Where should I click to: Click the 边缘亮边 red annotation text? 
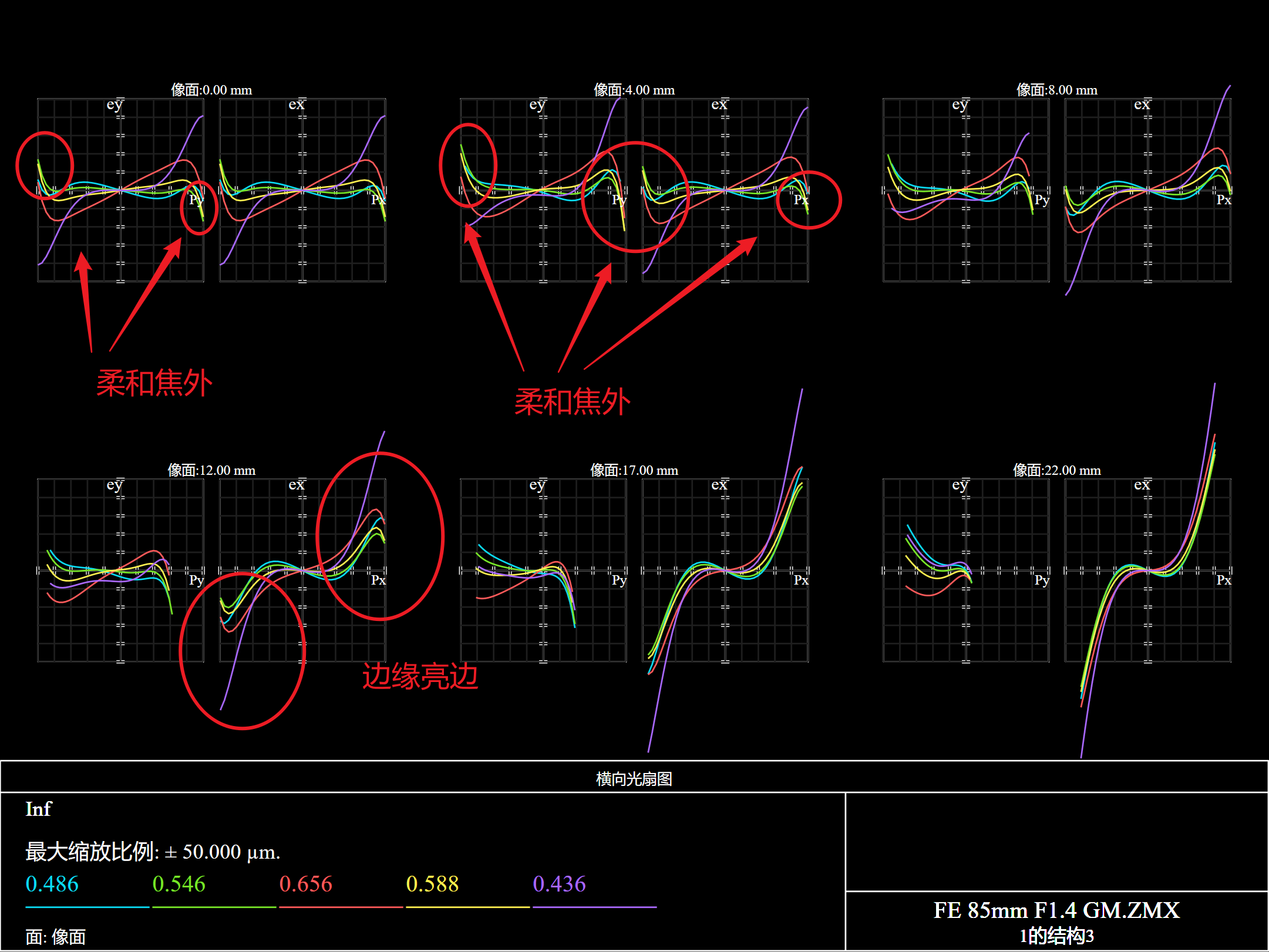coord(420,676)
